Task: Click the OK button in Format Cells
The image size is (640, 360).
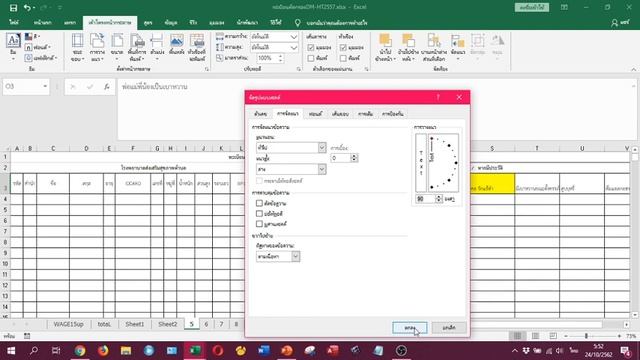Action: (x=410, y=328)
